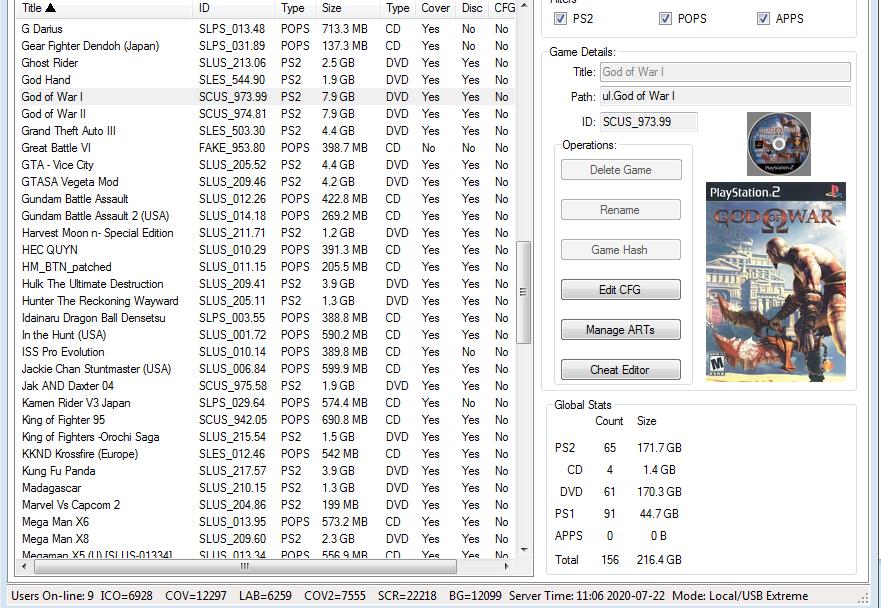Sort by the Disc column header
This screenshot has height=608, width=881.
coord(472,8)
